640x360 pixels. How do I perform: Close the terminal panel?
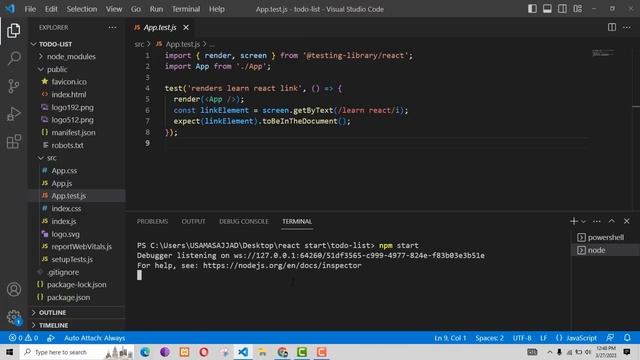(627, 221)
